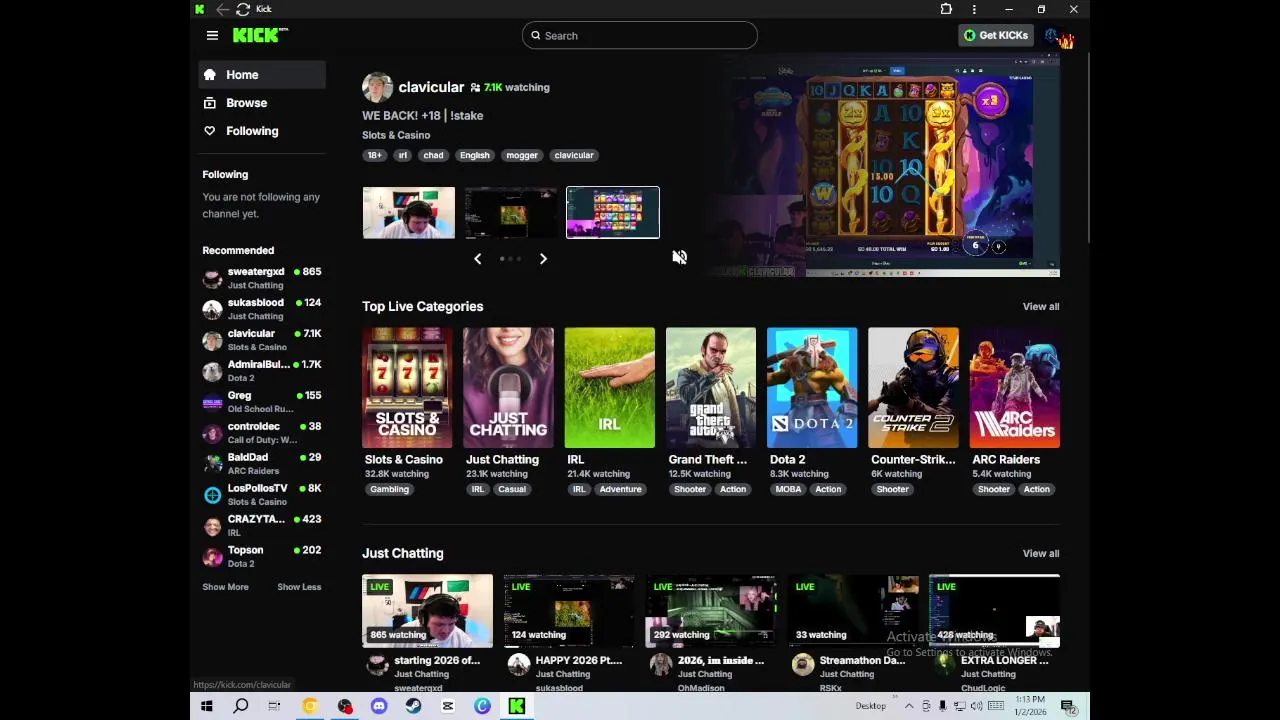Unmute the featured stream preview

[x=680, y=257]
